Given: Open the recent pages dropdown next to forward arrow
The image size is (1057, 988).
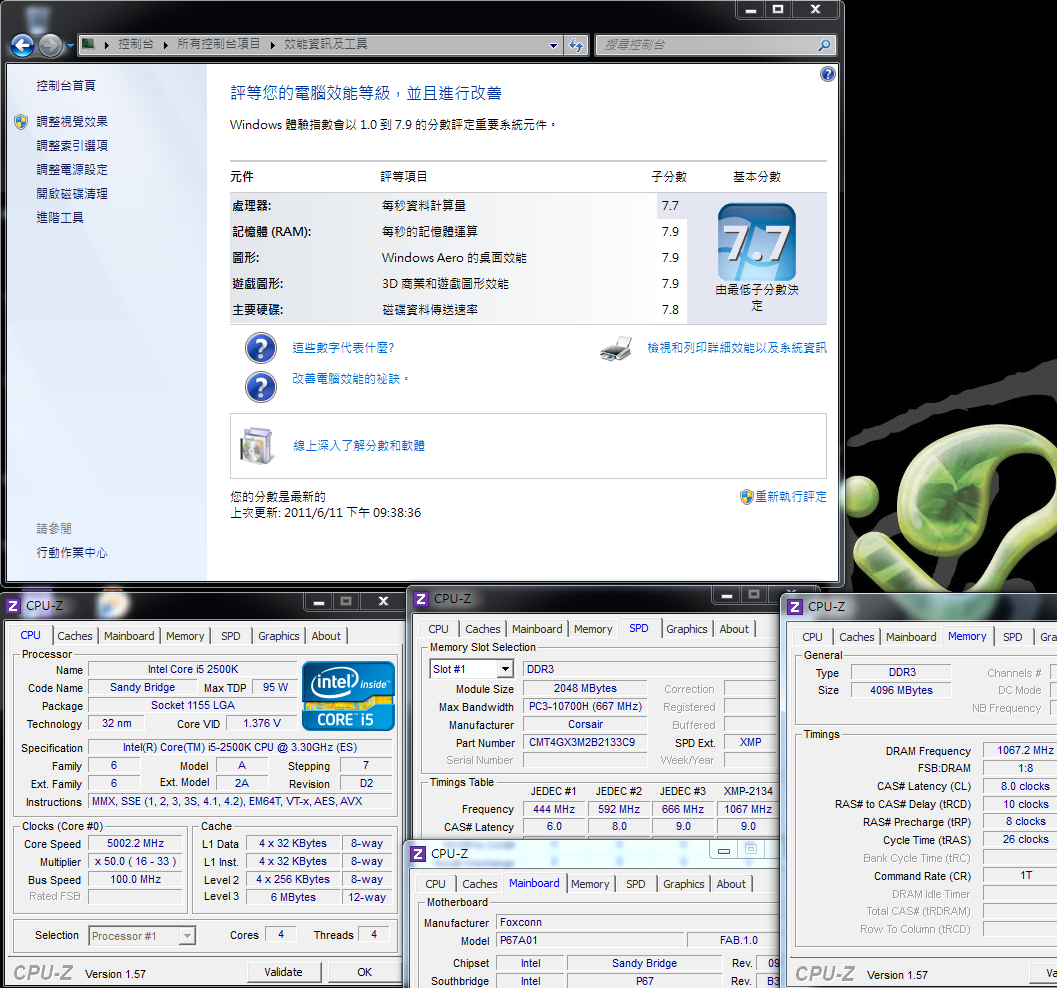Looking at the screenshot, I should 70,46.
